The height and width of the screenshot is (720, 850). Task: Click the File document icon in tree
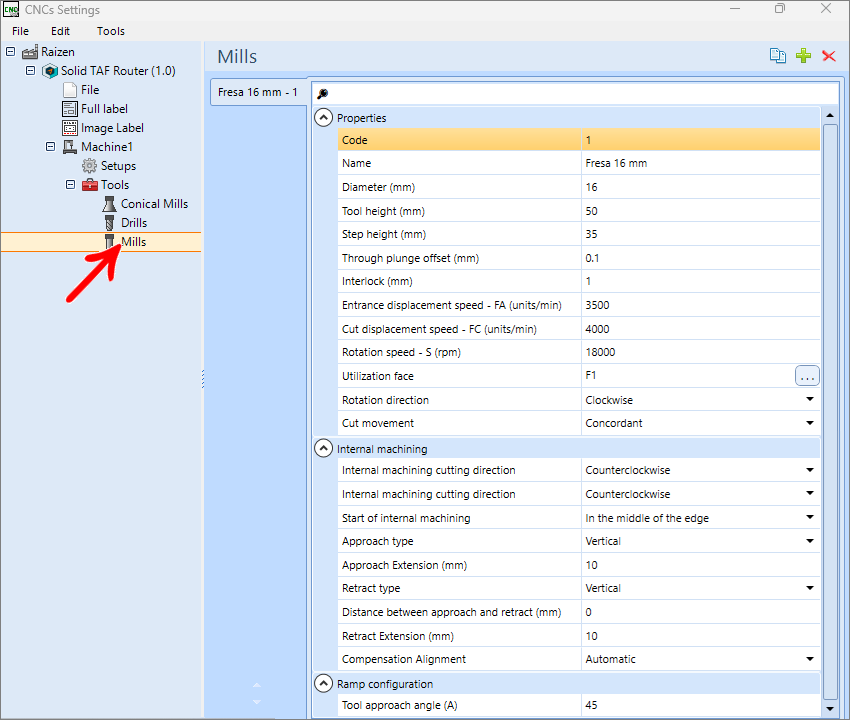(x=70, y=90)
